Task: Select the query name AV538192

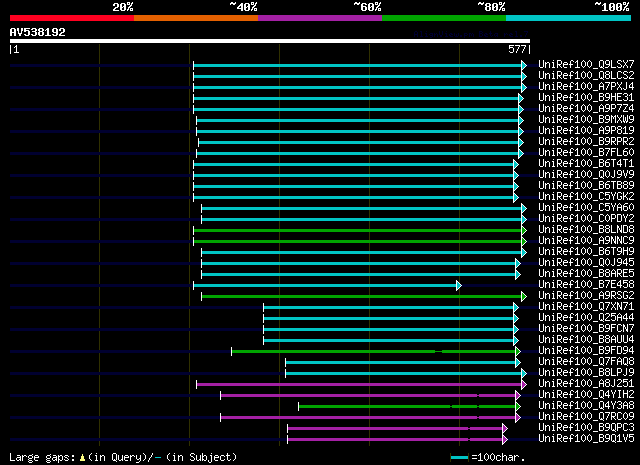Action: (38, 32)
